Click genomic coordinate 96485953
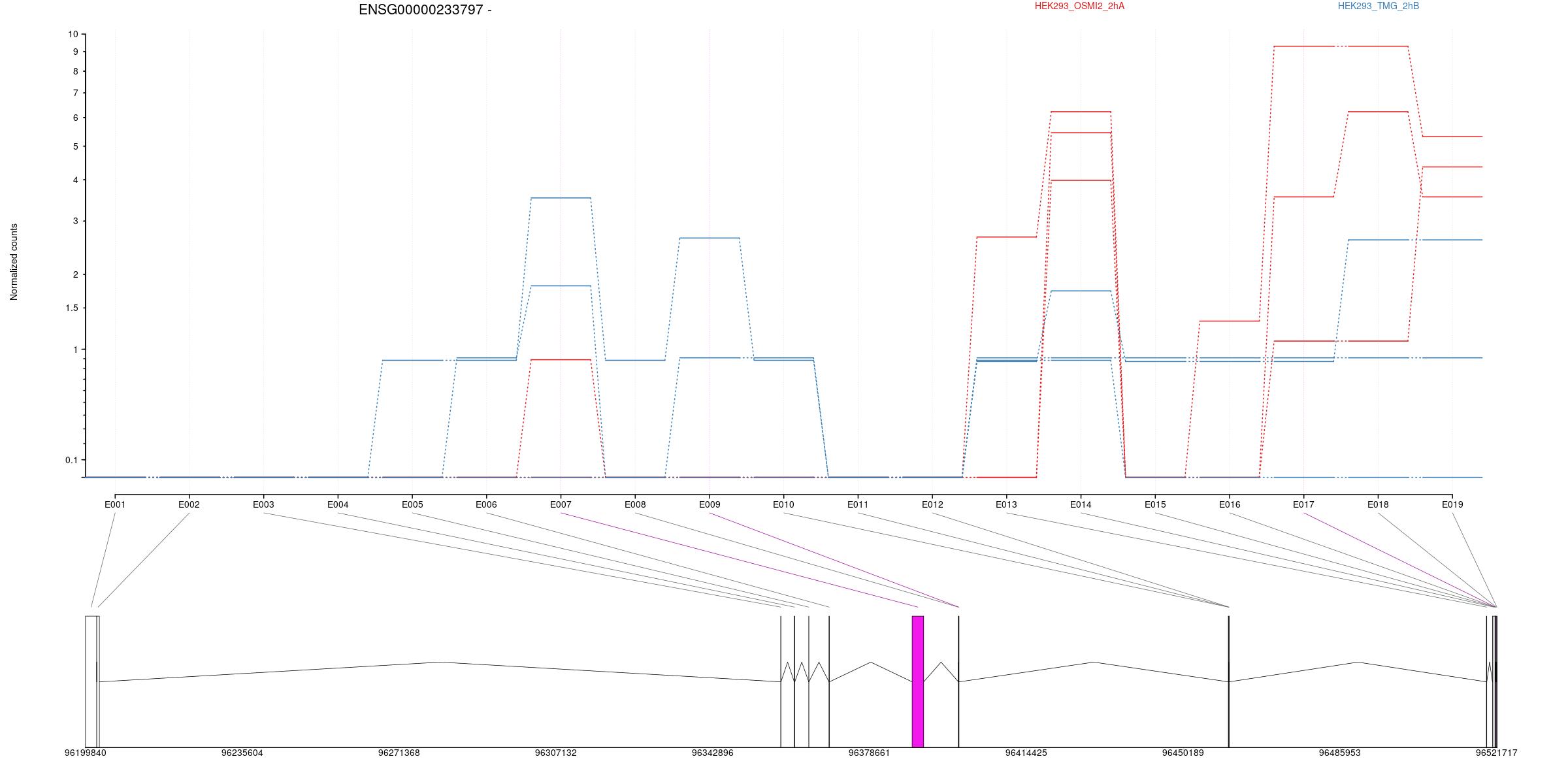This screenshot has height=784, width=1568. click(x=1339, y=753)
